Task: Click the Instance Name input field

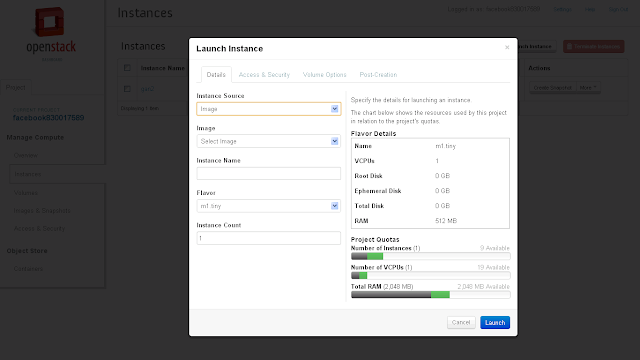Action: pos(269,173)
